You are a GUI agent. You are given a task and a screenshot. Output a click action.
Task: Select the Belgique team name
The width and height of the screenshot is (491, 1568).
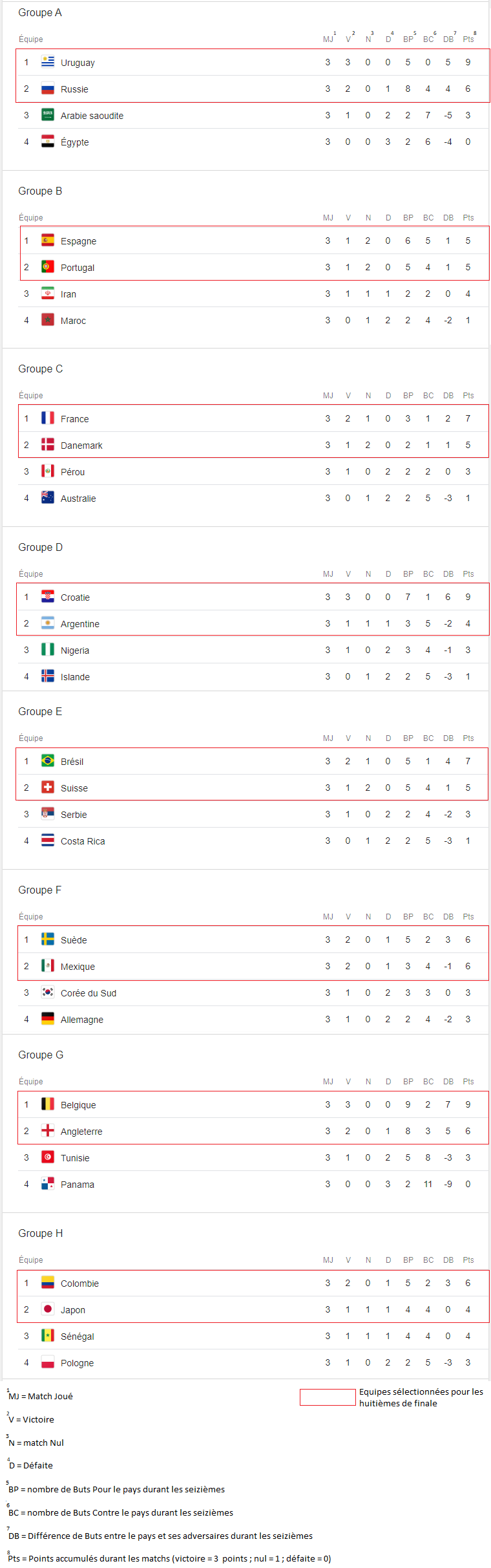pos(78,1105)
